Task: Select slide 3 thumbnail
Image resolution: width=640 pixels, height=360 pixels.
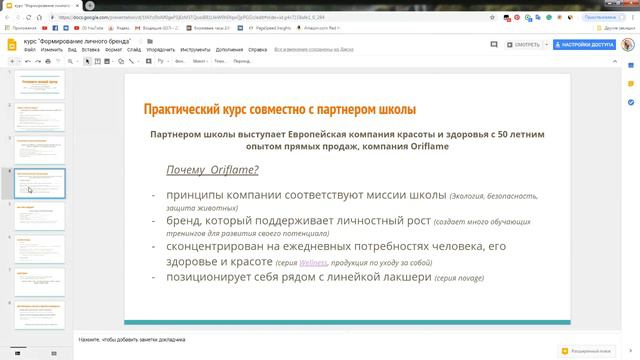Action: pos(40,150)
